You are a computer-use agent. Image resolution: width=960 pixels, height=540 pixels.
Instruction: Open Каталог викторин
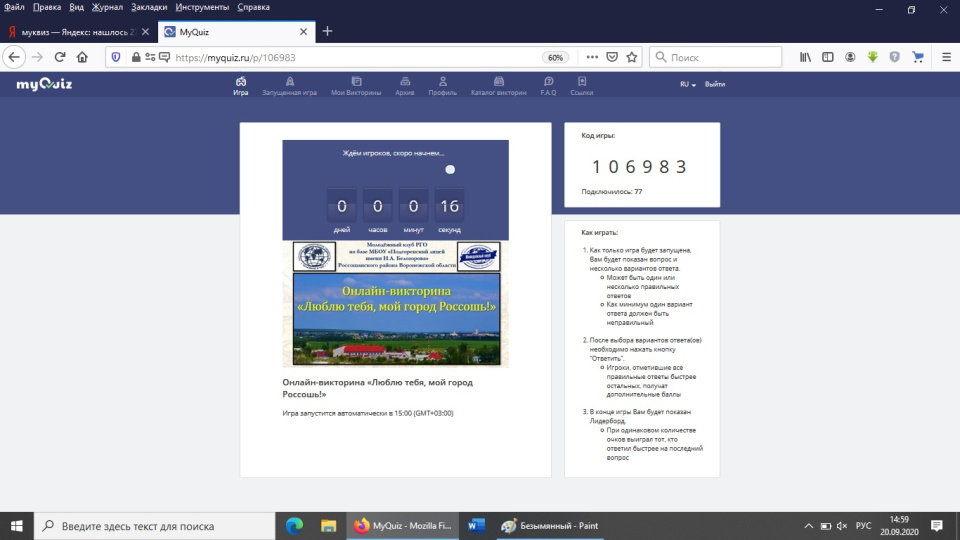498,85
